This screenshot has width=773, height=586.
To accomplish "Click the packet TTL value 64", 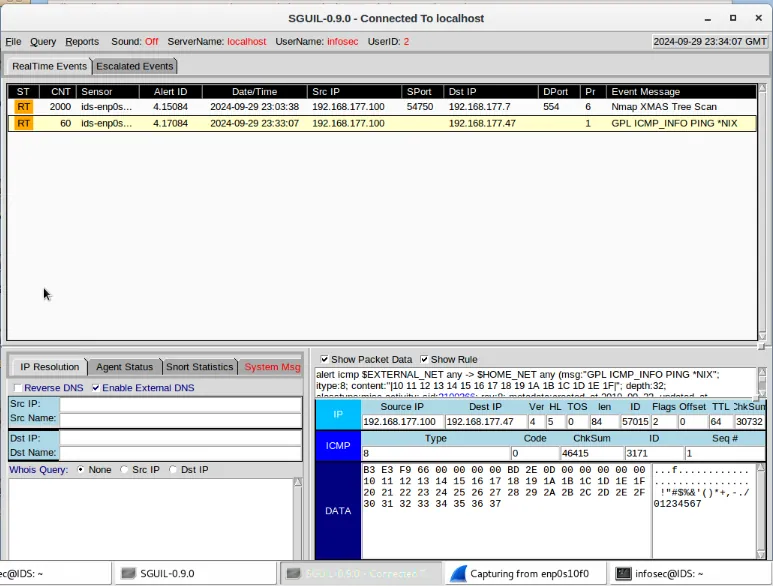I will pyautogui.click(x=720, y=422).
